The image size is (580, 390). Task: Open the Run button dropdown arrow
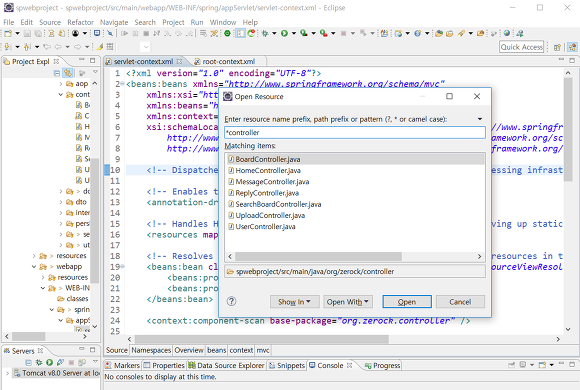click(294, 33)
